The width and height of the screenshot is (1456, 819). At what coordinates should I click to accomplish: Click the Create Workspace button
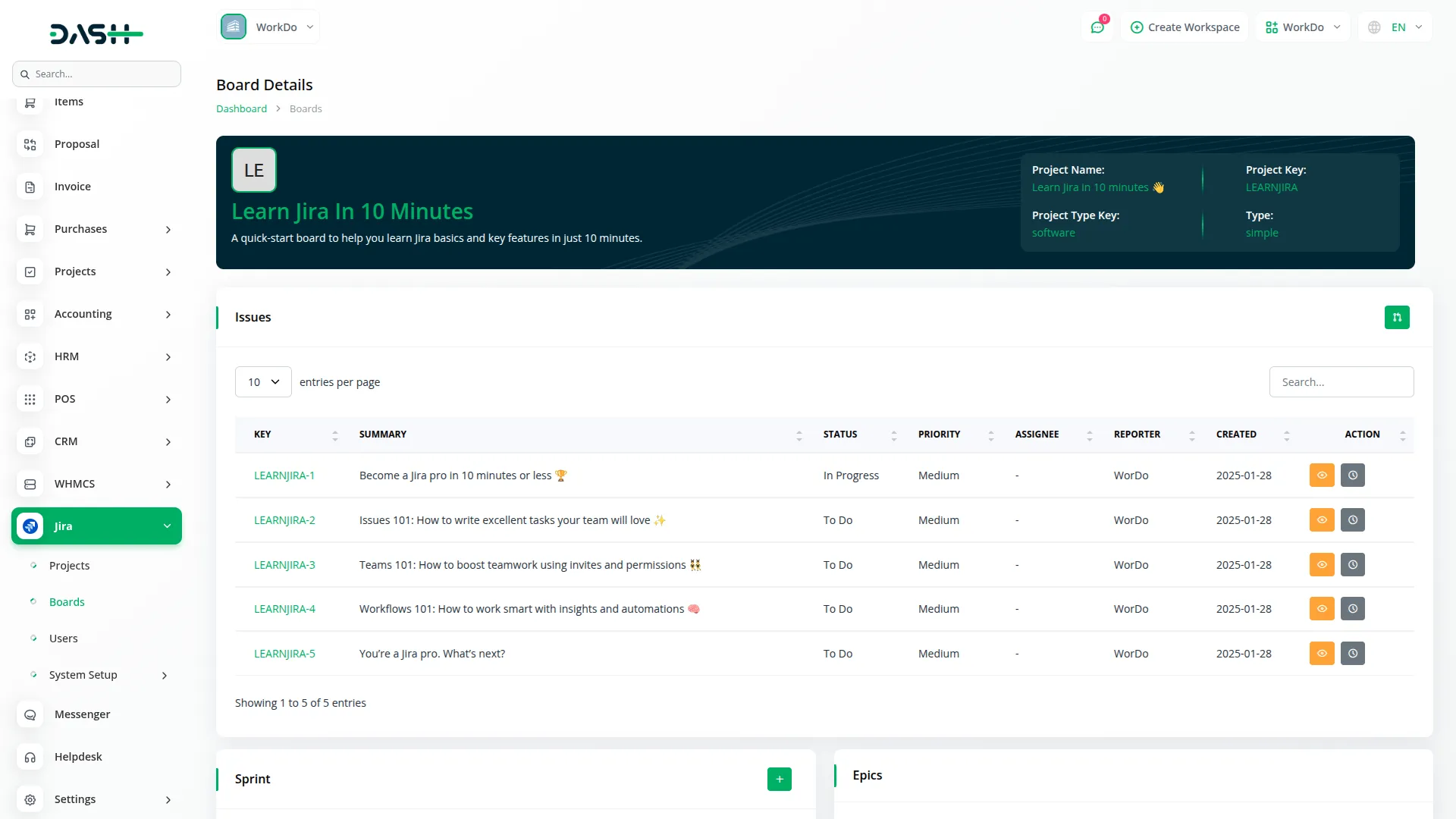point(1185,27)
